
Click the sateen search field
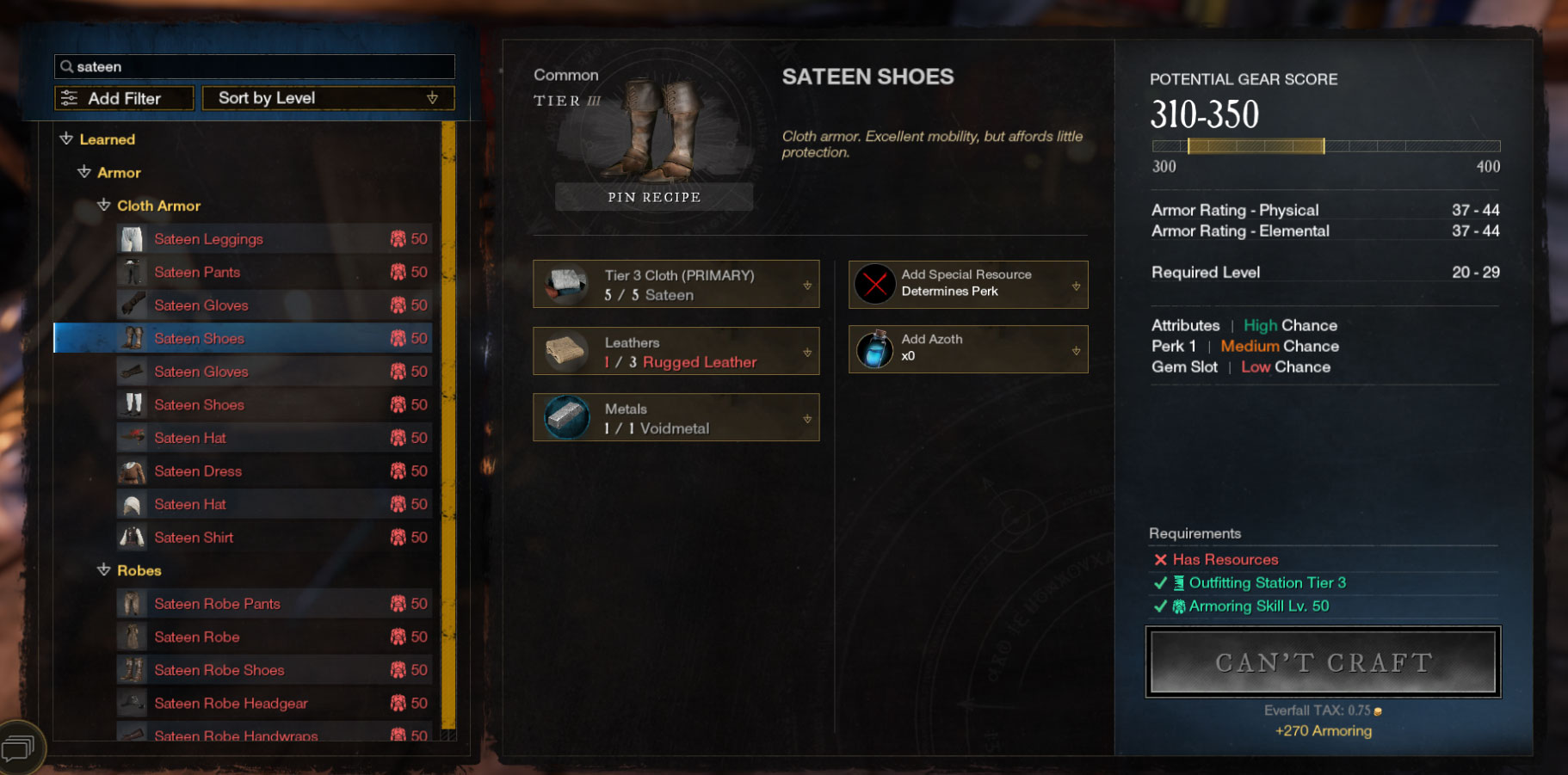click(255, 66)
